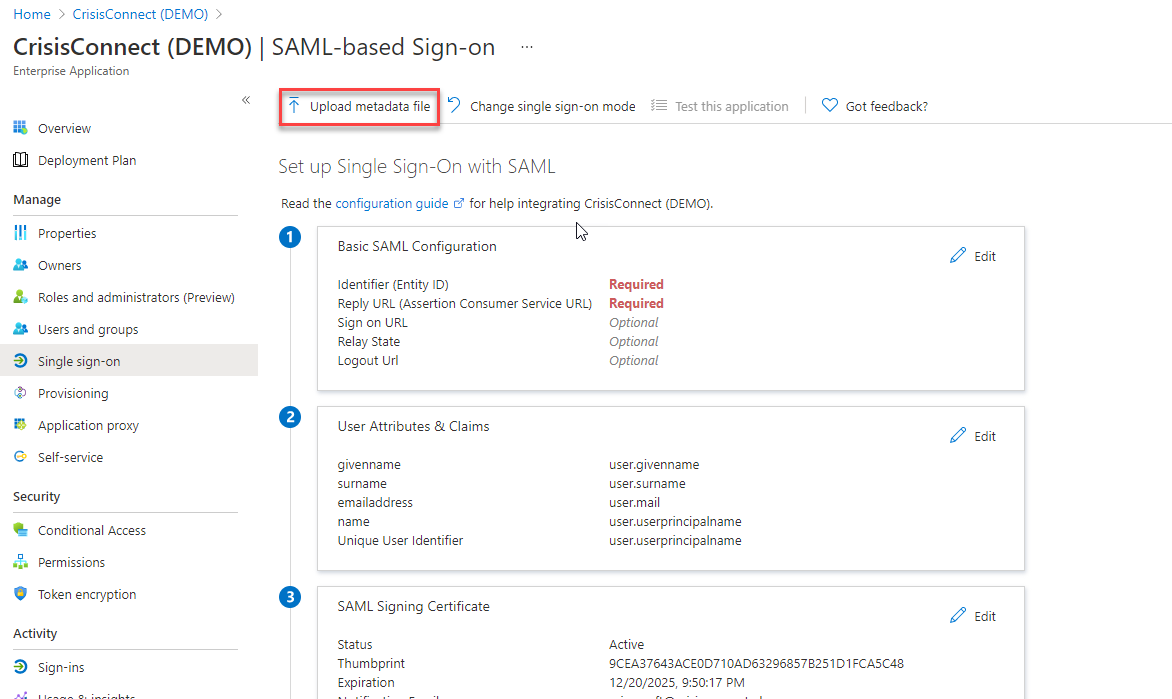Click the upload arrow icon
The width and height of the screenshot is (1172, 699).
pos(294,105)
